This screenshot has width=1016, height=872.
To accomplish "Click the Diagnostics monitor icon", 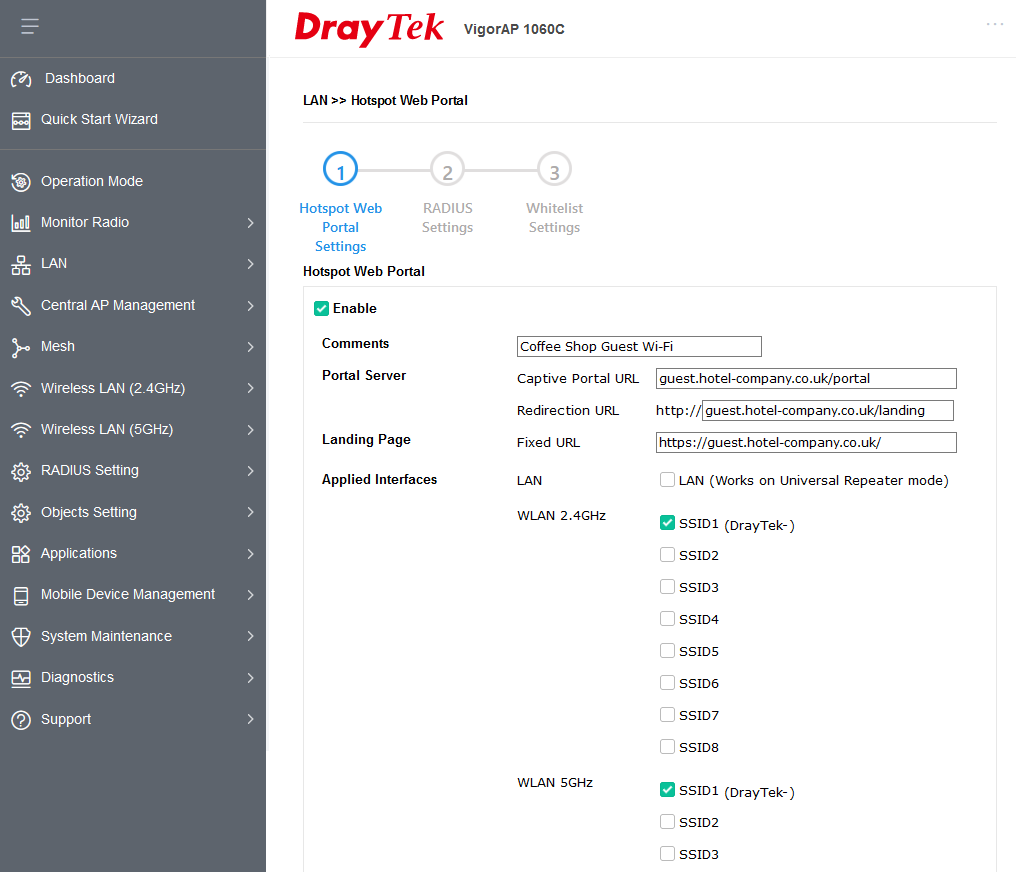I will [x=21, y=678].
